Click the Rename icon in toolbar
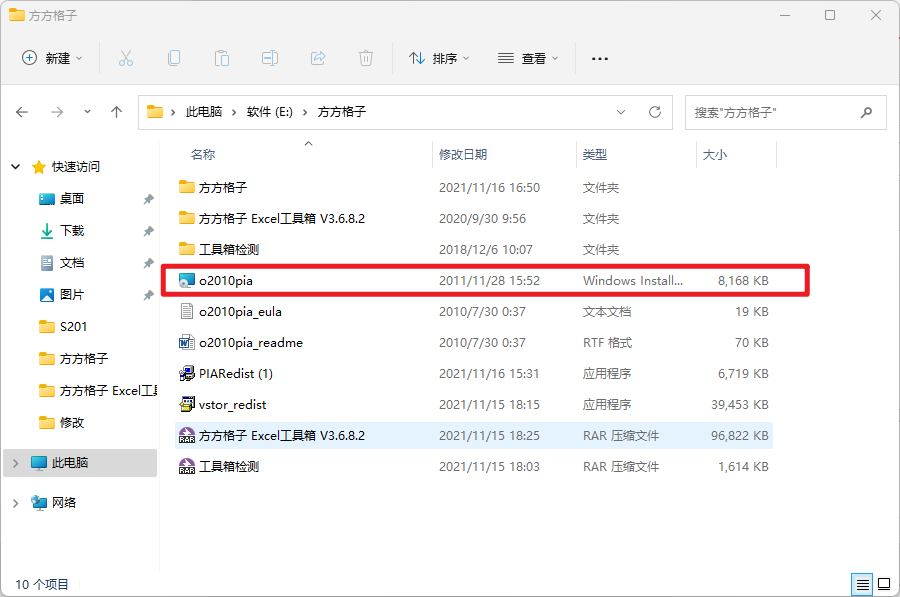Viewport: 900px width, 597px height. [x=270, y=58]
